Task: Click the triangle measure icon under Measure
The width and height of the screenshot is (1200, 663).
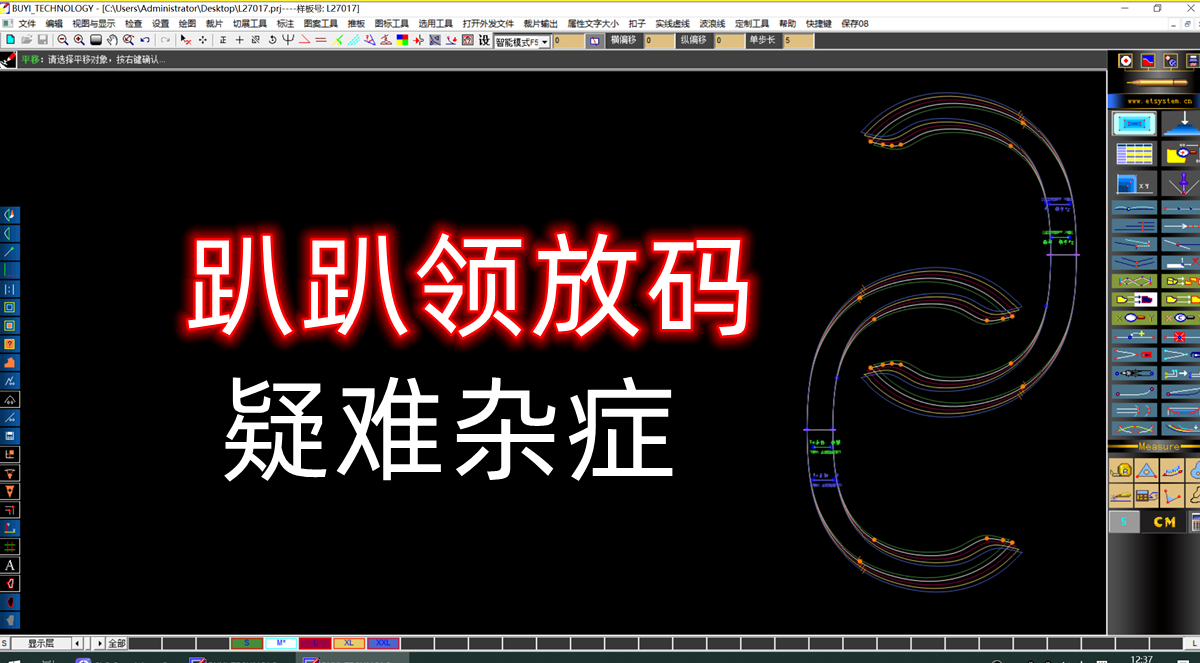Action: (x=1146, y=469)
